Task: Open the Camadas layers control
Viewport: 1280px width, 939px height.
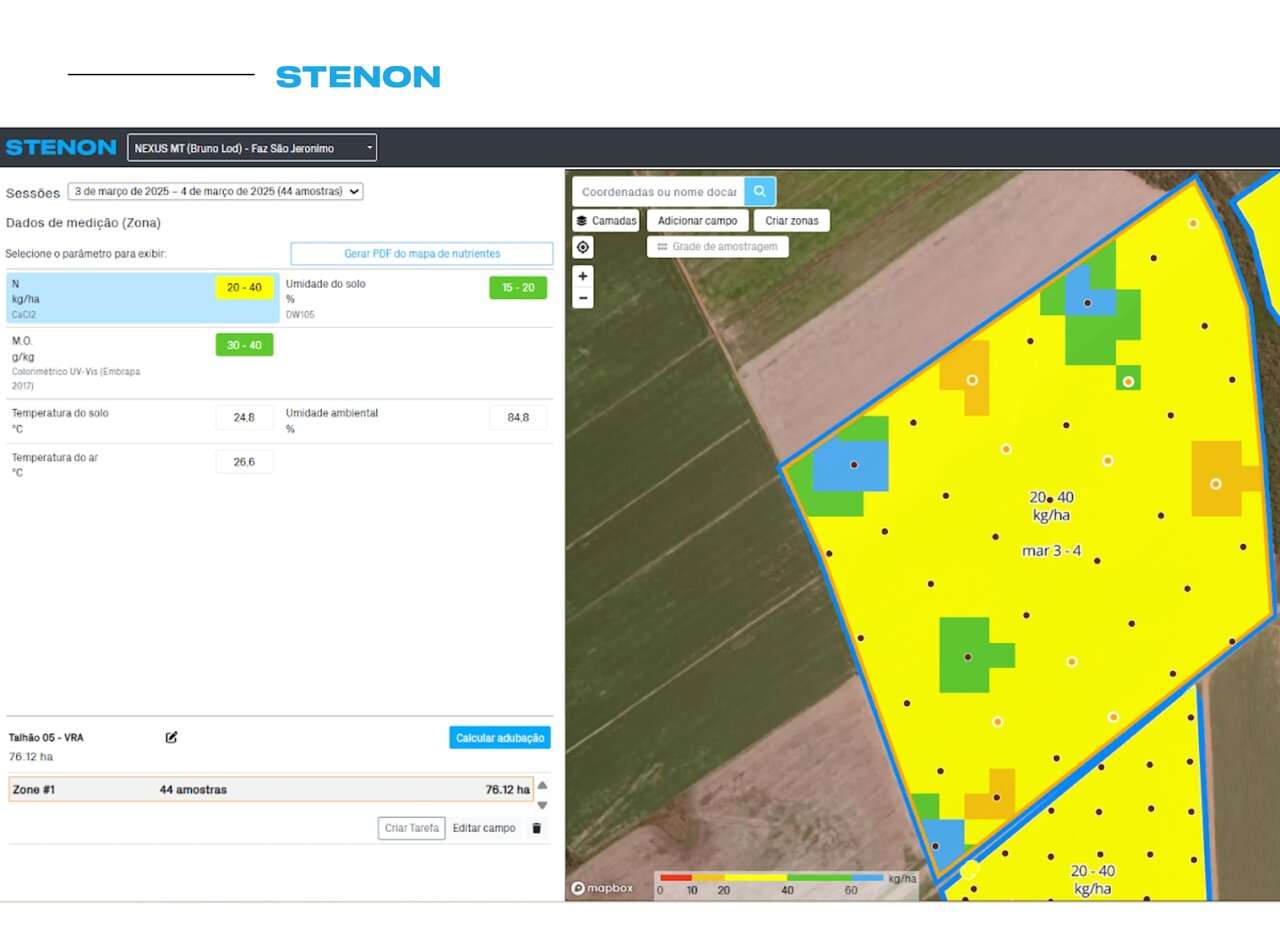Action: click(x=606, y=220)
